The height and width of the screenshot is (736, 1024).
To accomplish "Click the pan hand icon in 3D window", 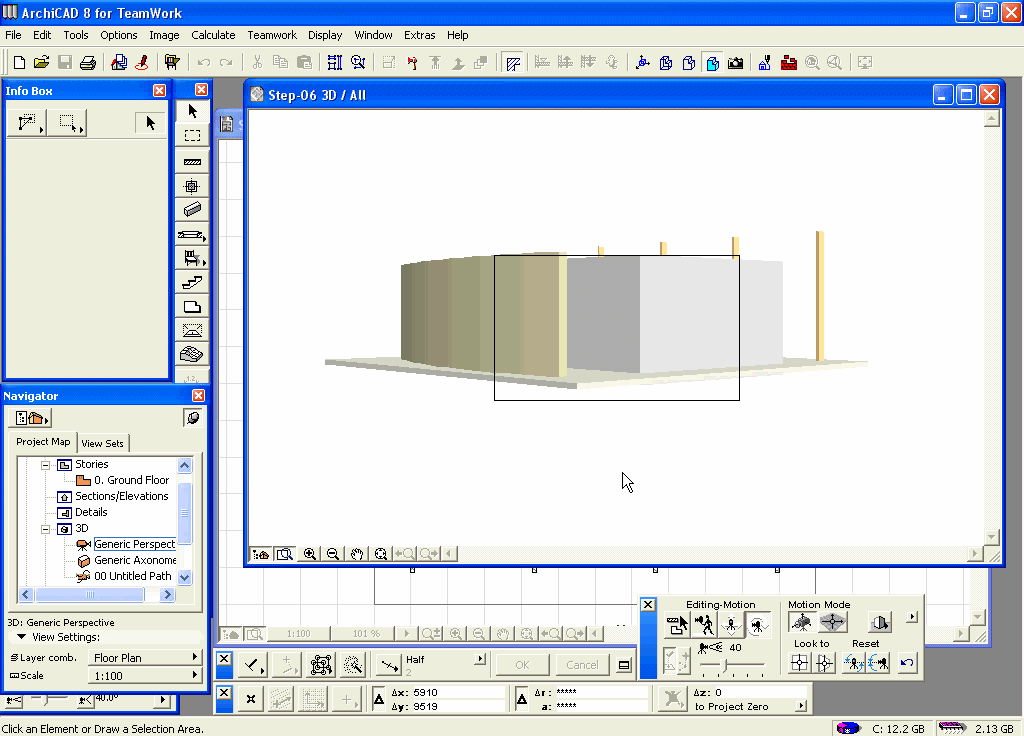I will pos(357,554).
